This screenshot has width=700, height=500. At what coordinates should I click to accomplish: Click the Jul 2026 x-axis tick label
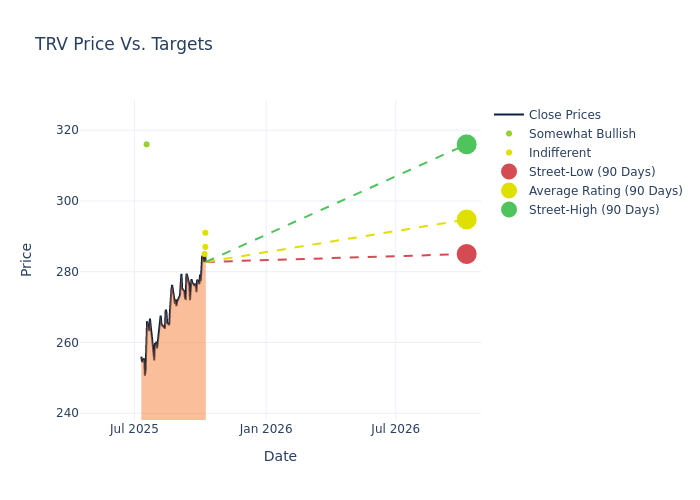[x=396, y=429]
